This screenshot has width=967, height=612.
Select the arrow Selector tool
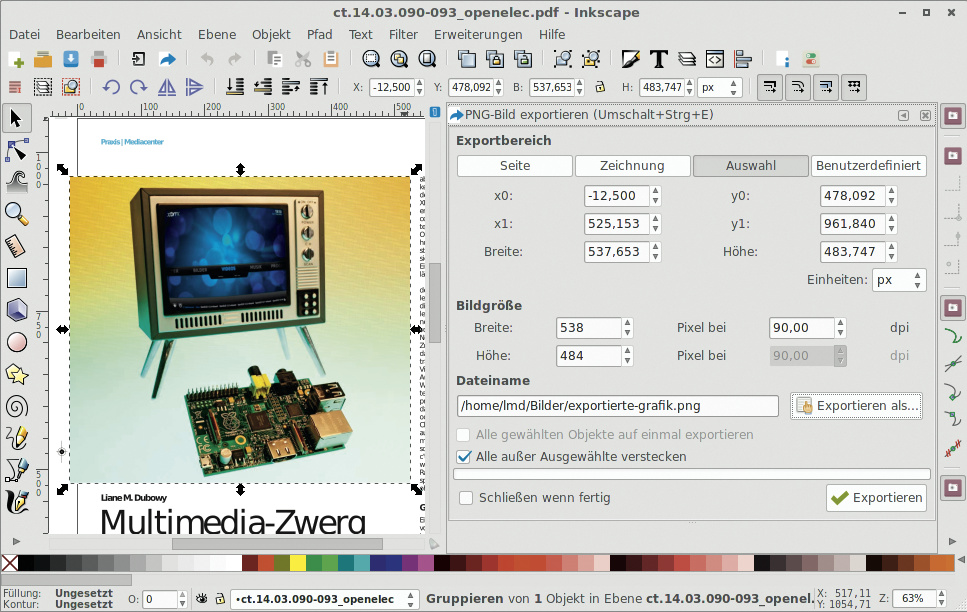(17, 118)
